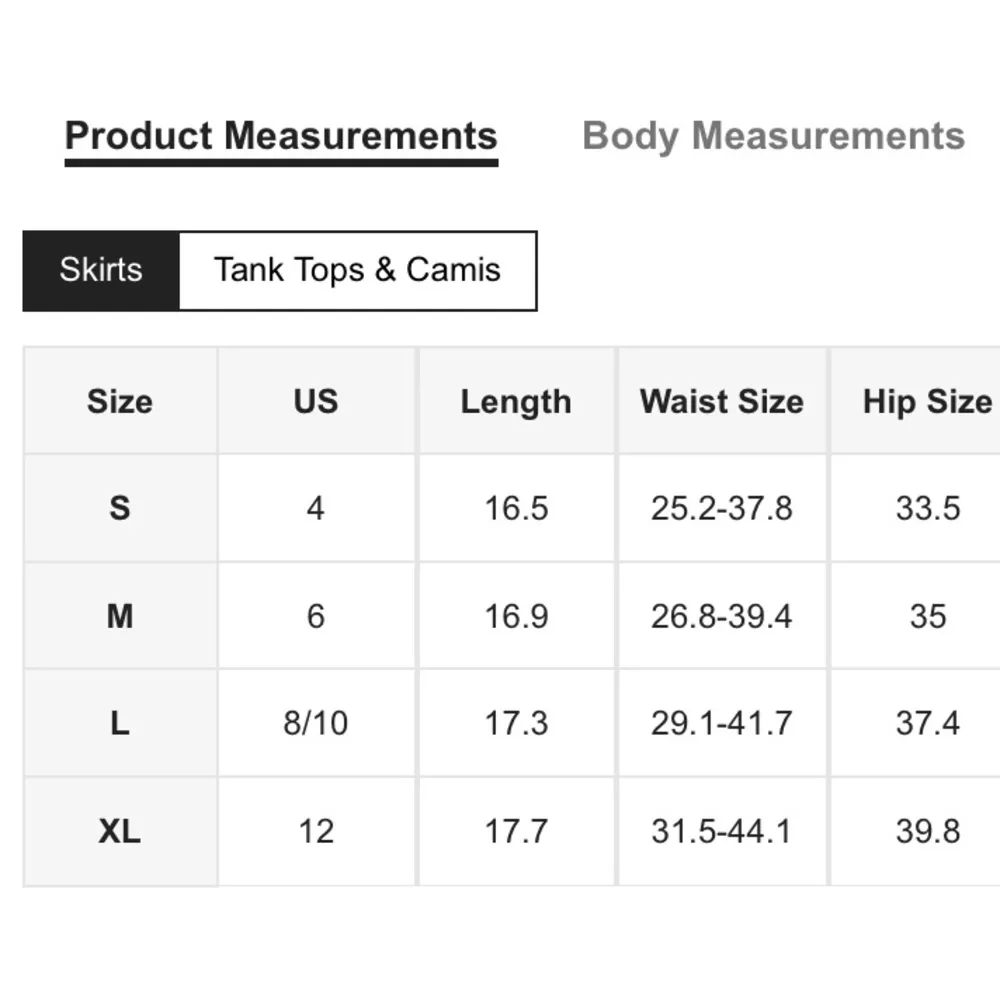Click the 33.5 hip size cell
1000x1000 pixels.
(927, 508)
